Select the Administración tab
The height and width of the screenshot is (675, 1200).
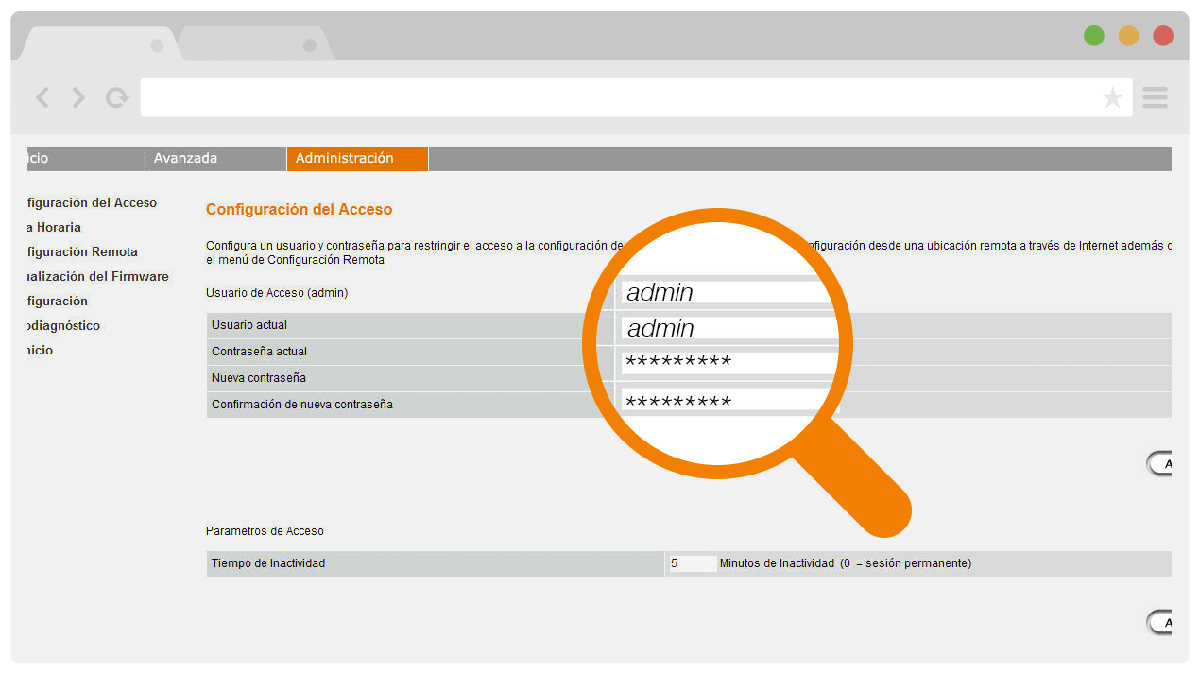point(357,158)
